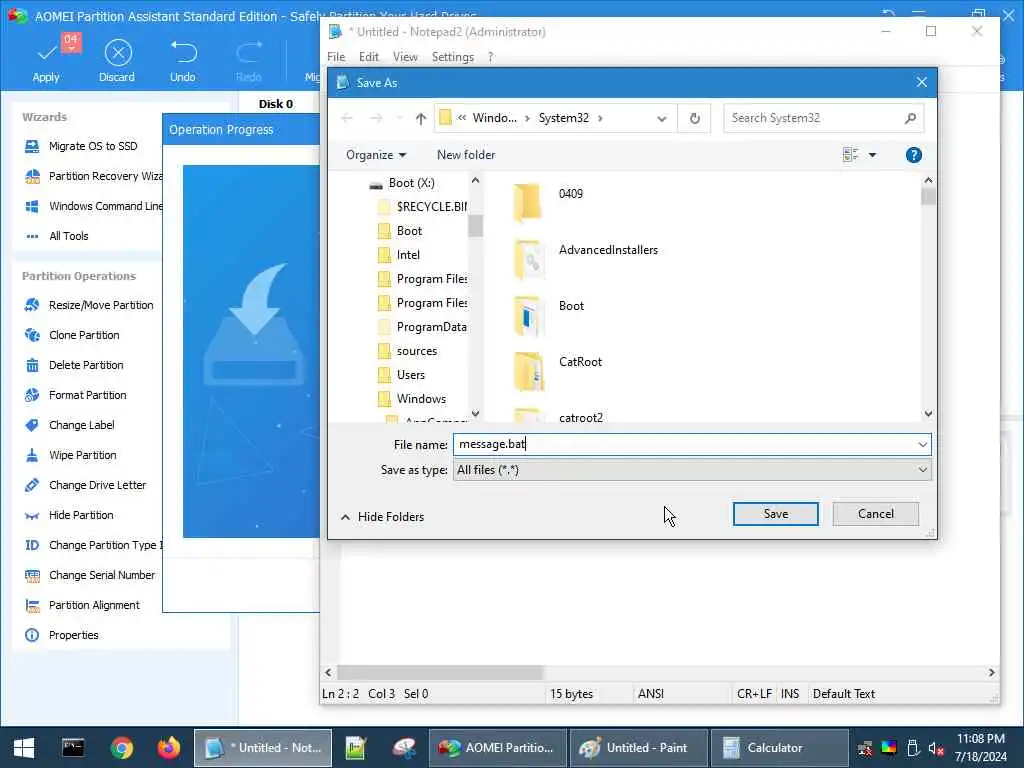
Task: Select Format Partition operation
Action: click(x=75, y=395)
